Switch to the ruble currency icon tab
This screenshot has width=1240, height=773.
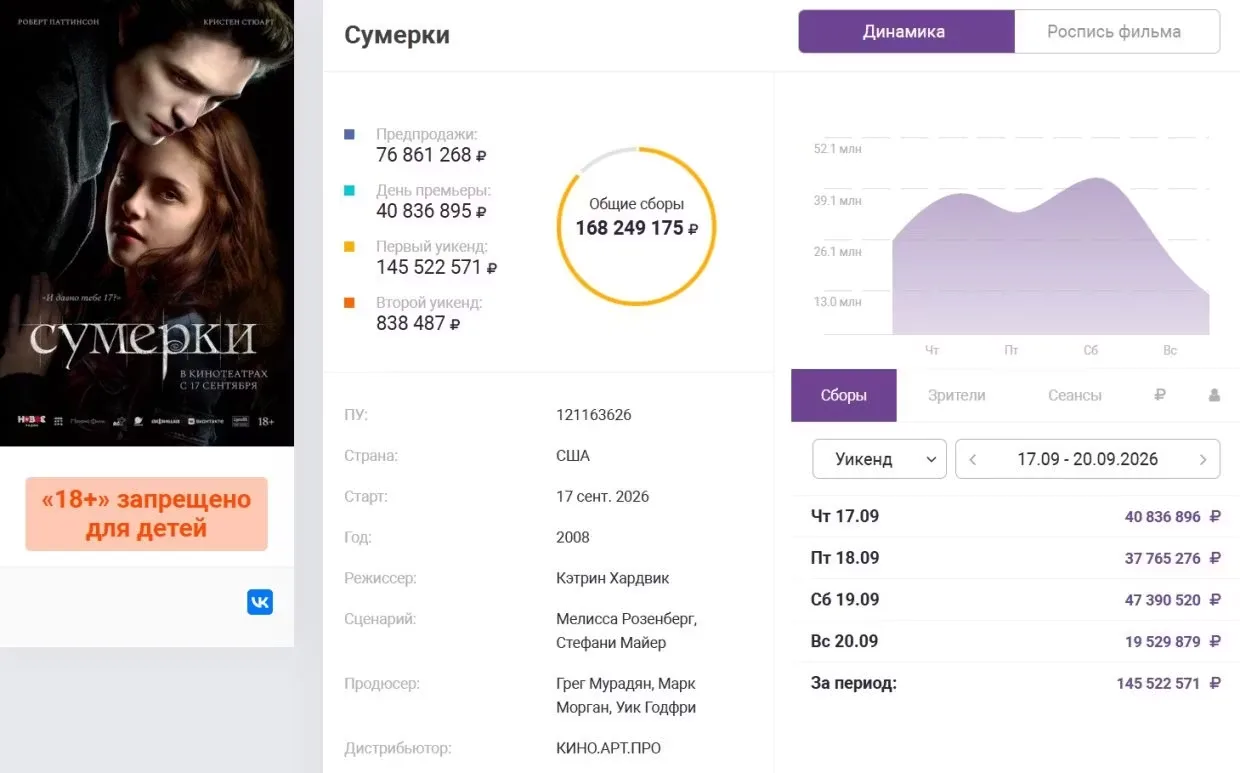pyautogui.click(x=1160, y=395)
